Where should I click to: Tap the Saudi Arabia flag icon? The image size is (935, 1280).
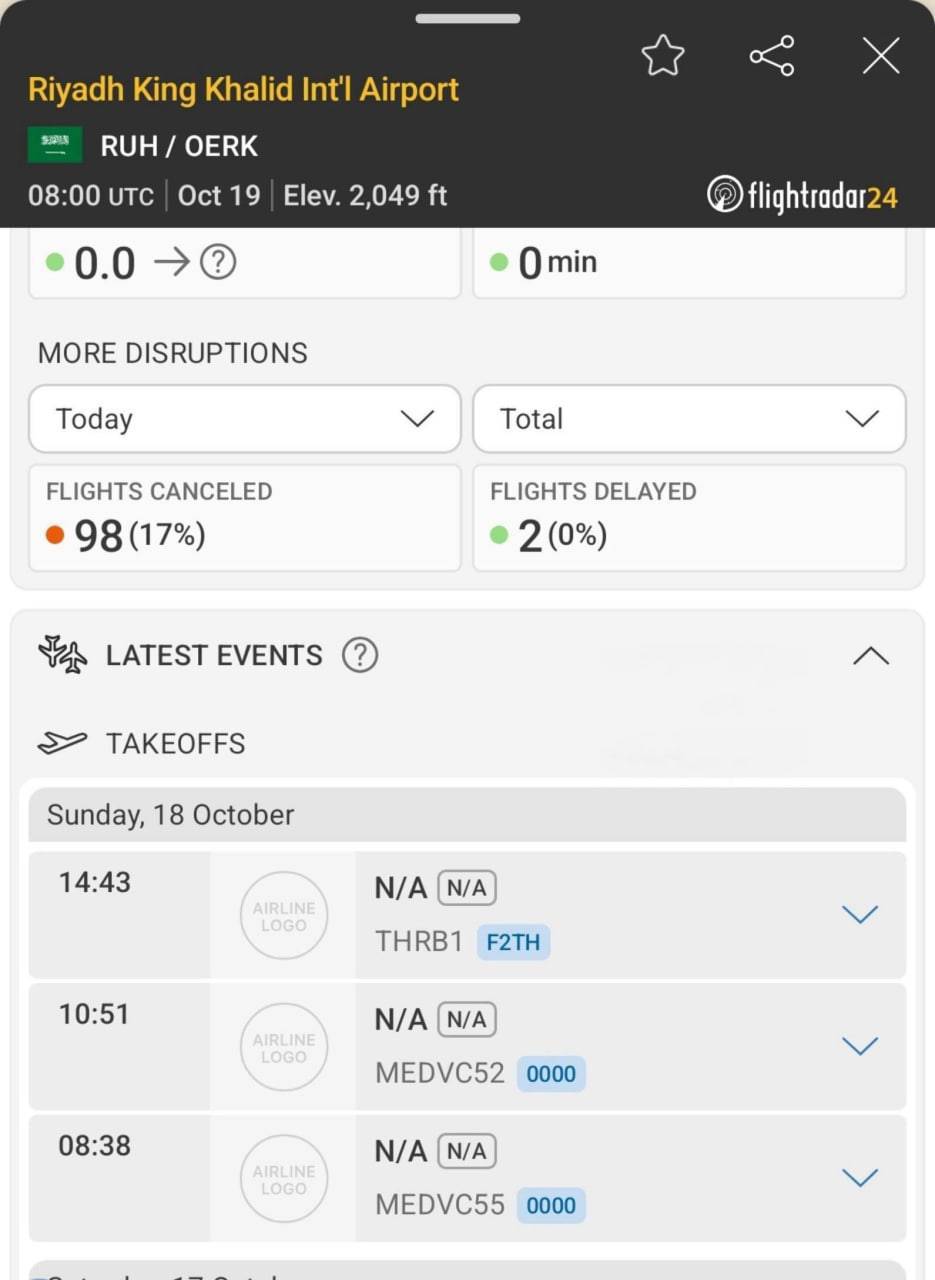(x=55, y=146)
